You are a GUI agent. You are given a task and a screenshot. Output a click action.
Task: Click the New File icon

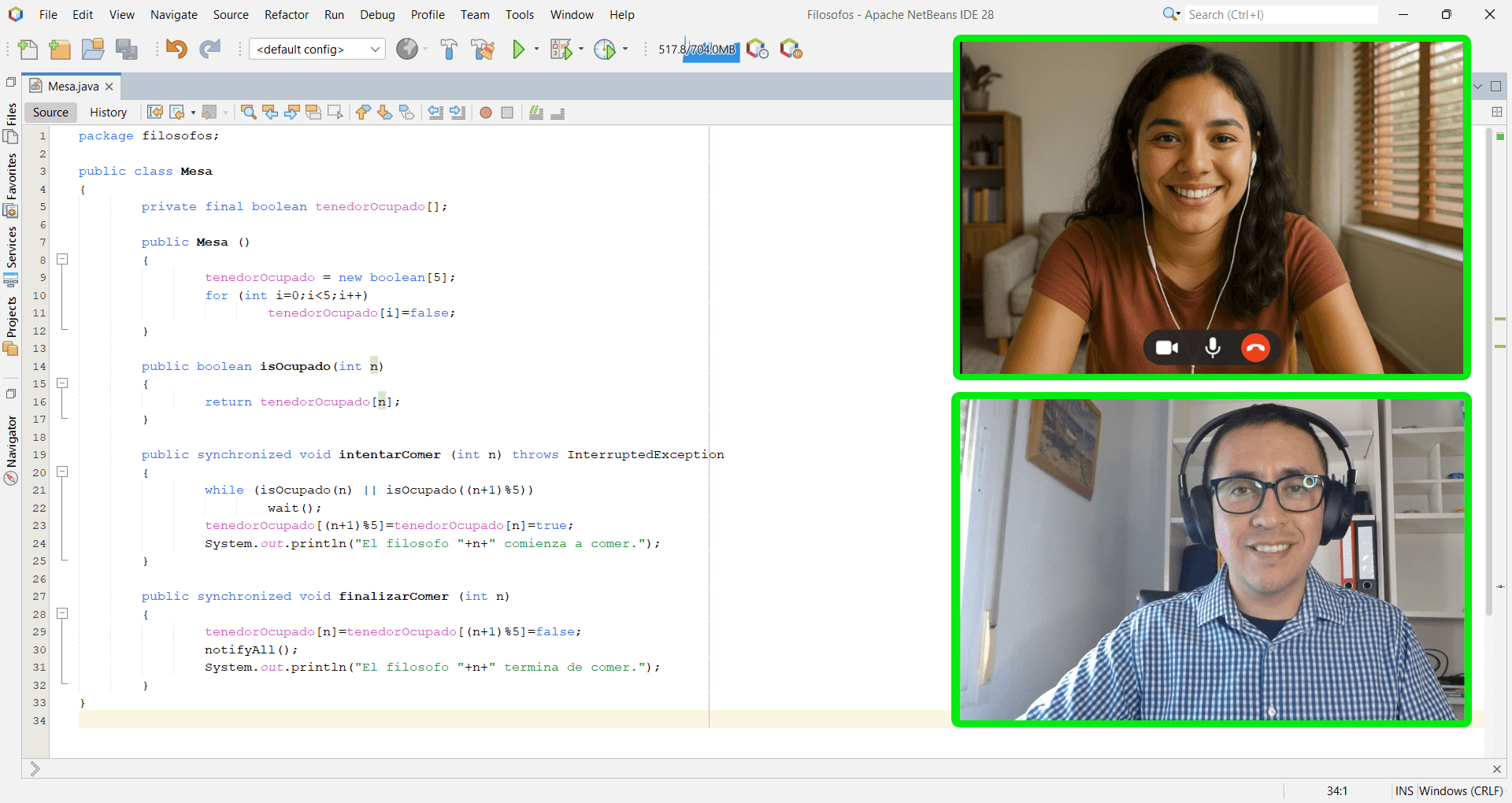click(x=28, y=50)
